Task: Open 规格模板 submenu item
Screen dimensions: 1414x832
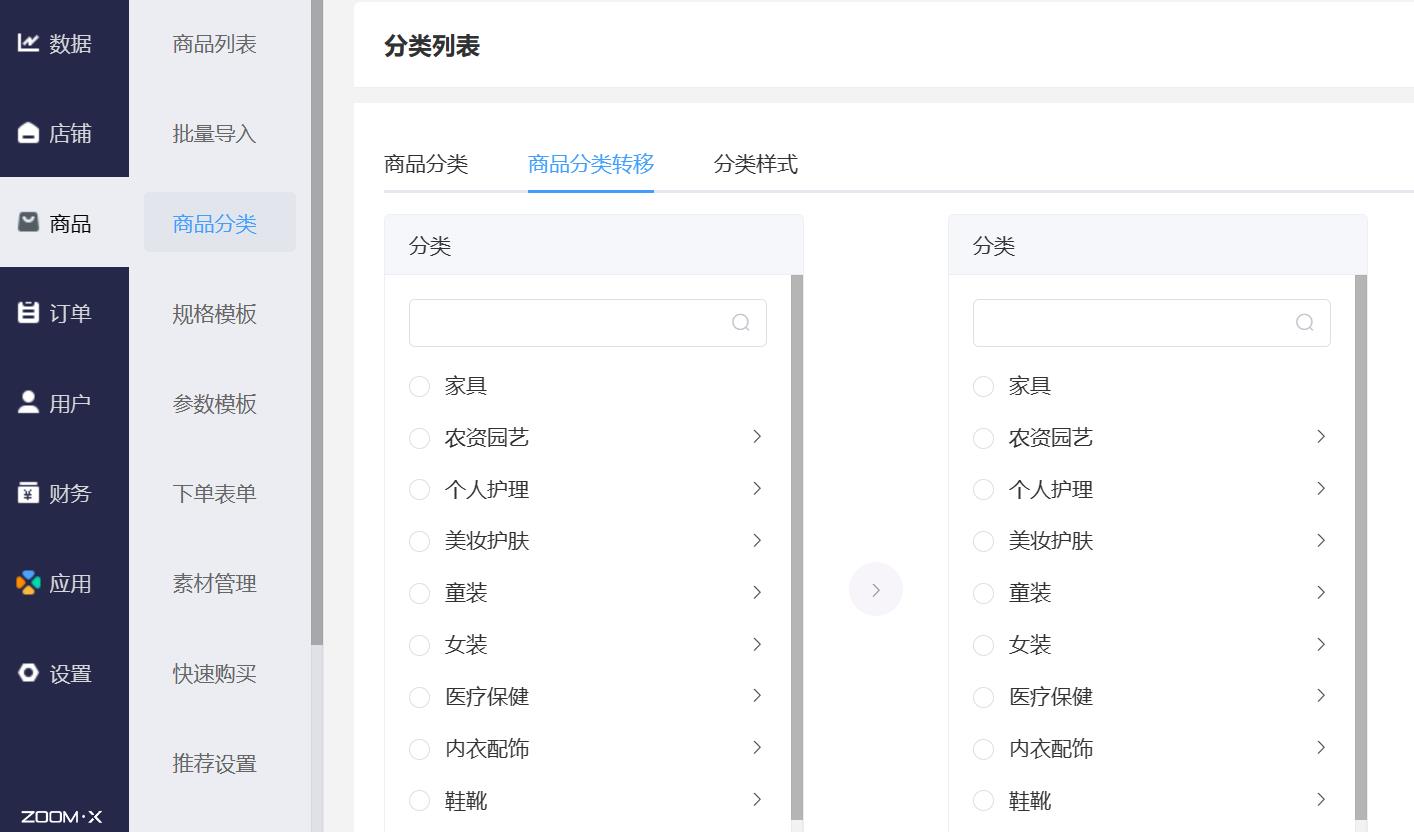Action: [x=214, y=314]
